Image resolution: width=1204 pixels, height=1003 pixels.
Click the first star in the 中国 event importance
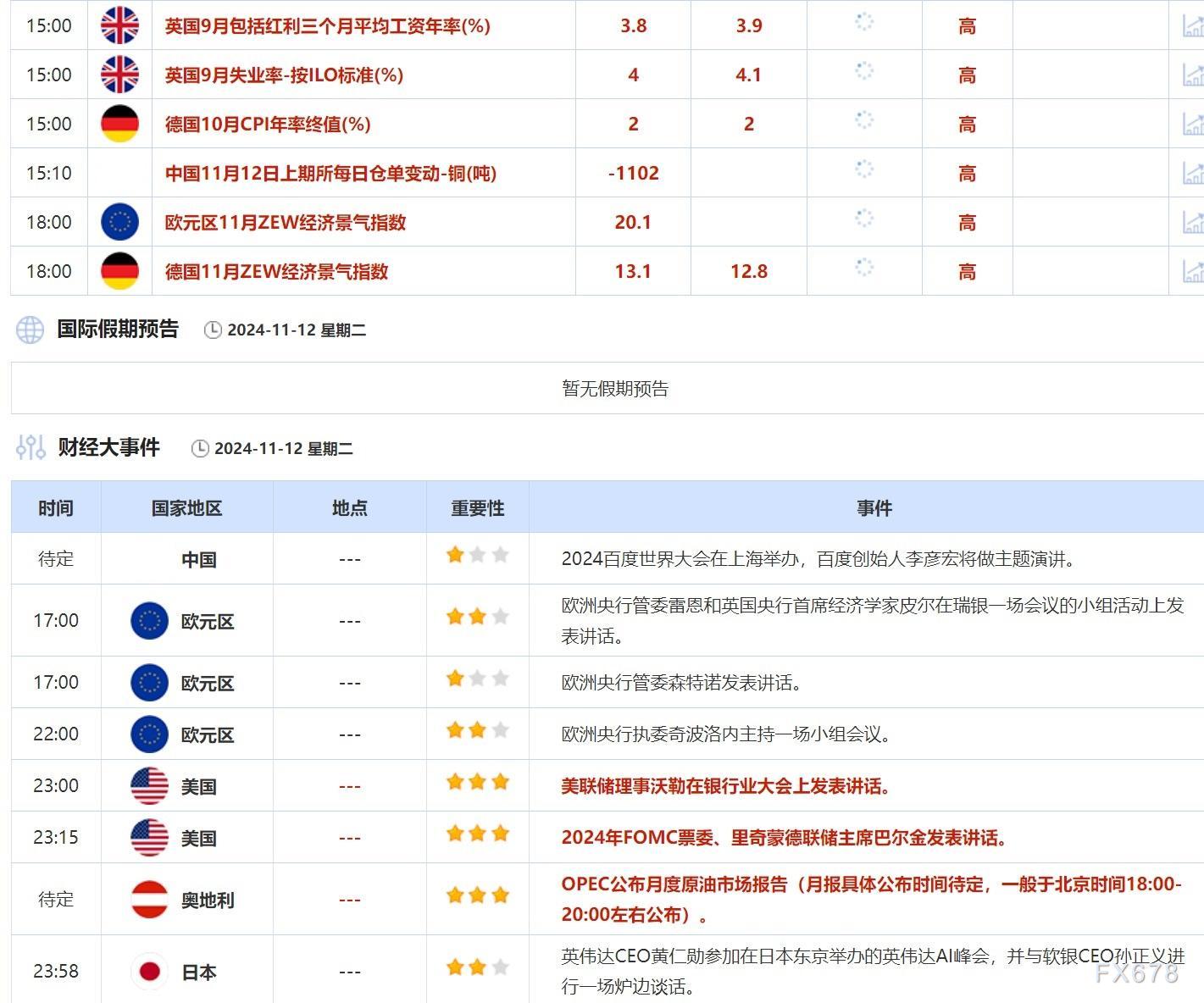coord(453,553)
